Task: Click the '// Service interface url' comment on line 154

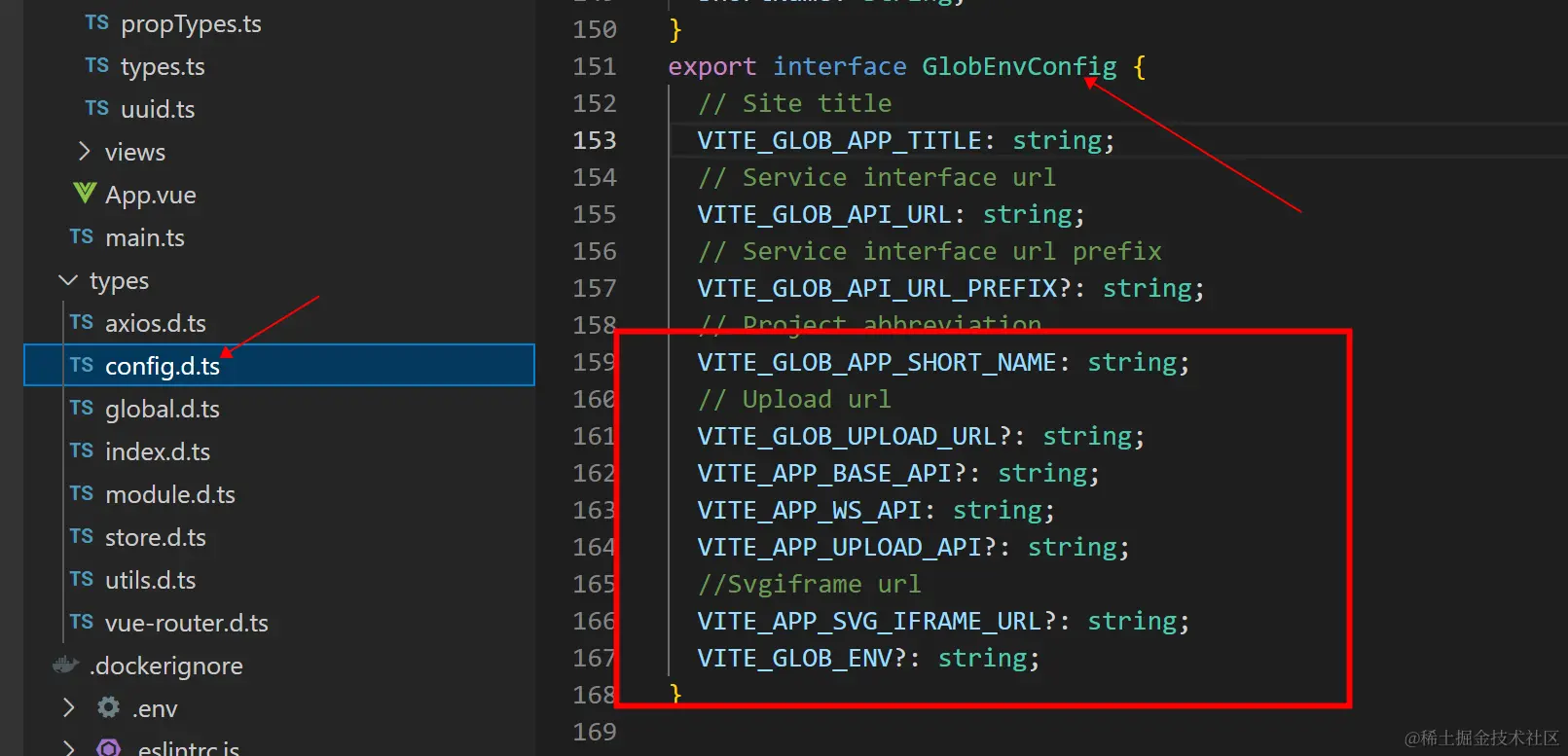Action: pyautogui.click(x=876, y=177)
